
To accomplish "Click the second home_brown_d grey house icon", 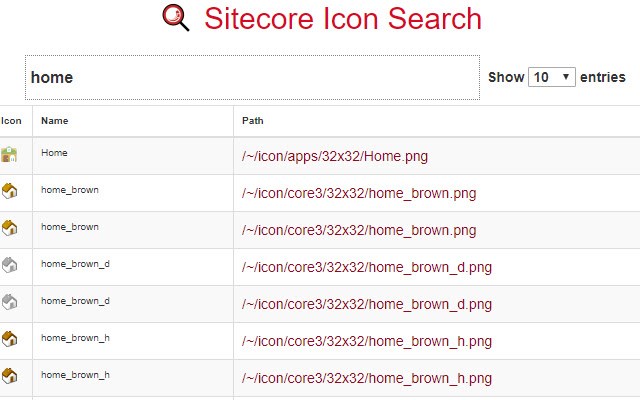I will [10, 303].
